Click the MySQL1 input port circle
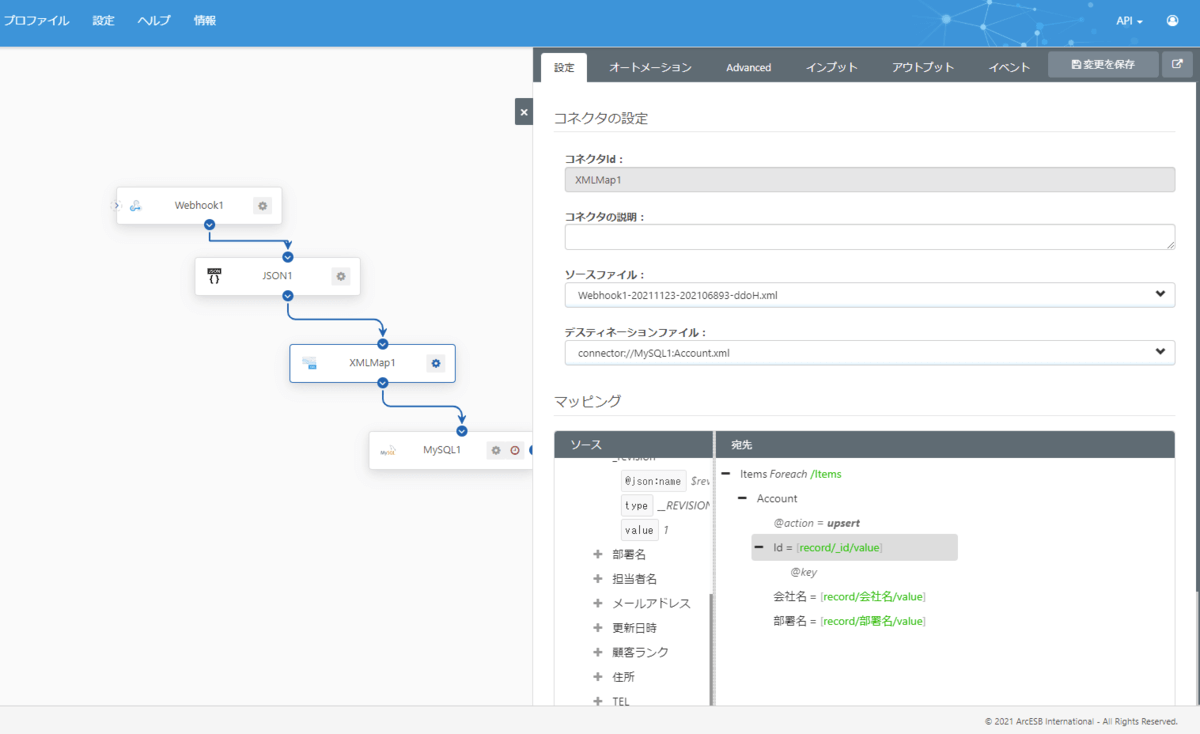Image resolution: width=1200 pixels, height=734 pixels. 462,431
